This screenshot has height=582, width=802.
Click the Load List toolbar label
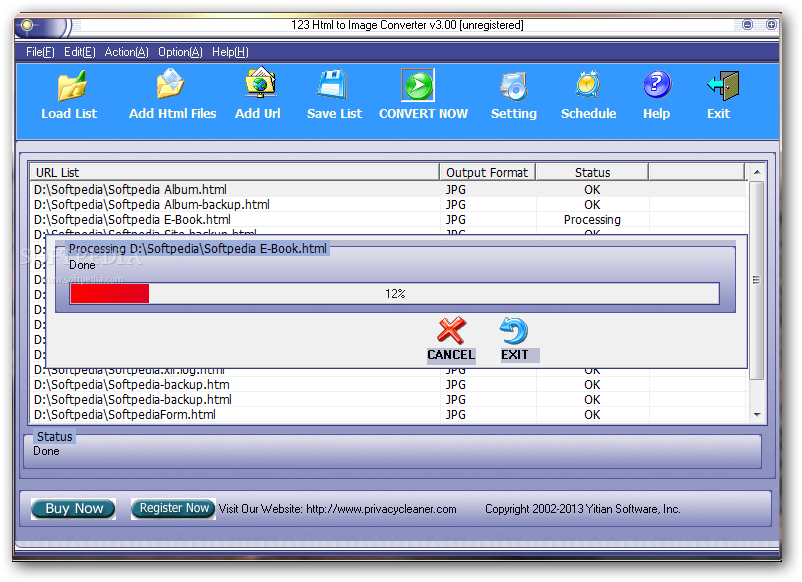tap(69, 114)
